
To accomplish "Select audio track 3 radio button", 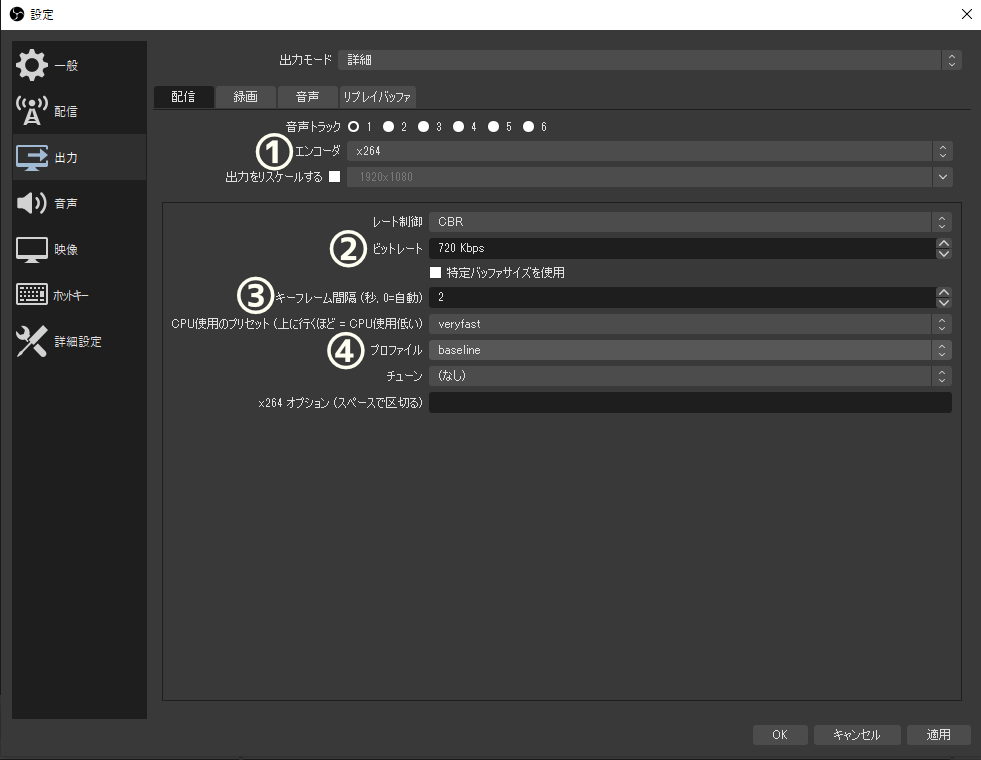I will click(424, 126).
